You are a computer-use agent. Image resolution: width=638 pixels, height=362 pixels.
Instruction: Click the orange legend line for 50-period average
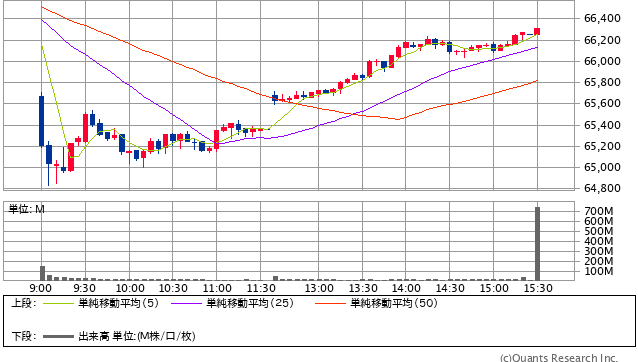[330, 303]
